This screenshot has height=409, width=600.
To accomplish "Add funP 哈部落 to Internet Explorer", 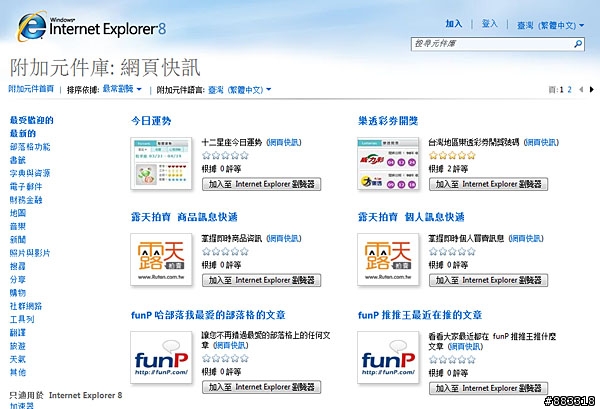I will click(x=261, y=387).
